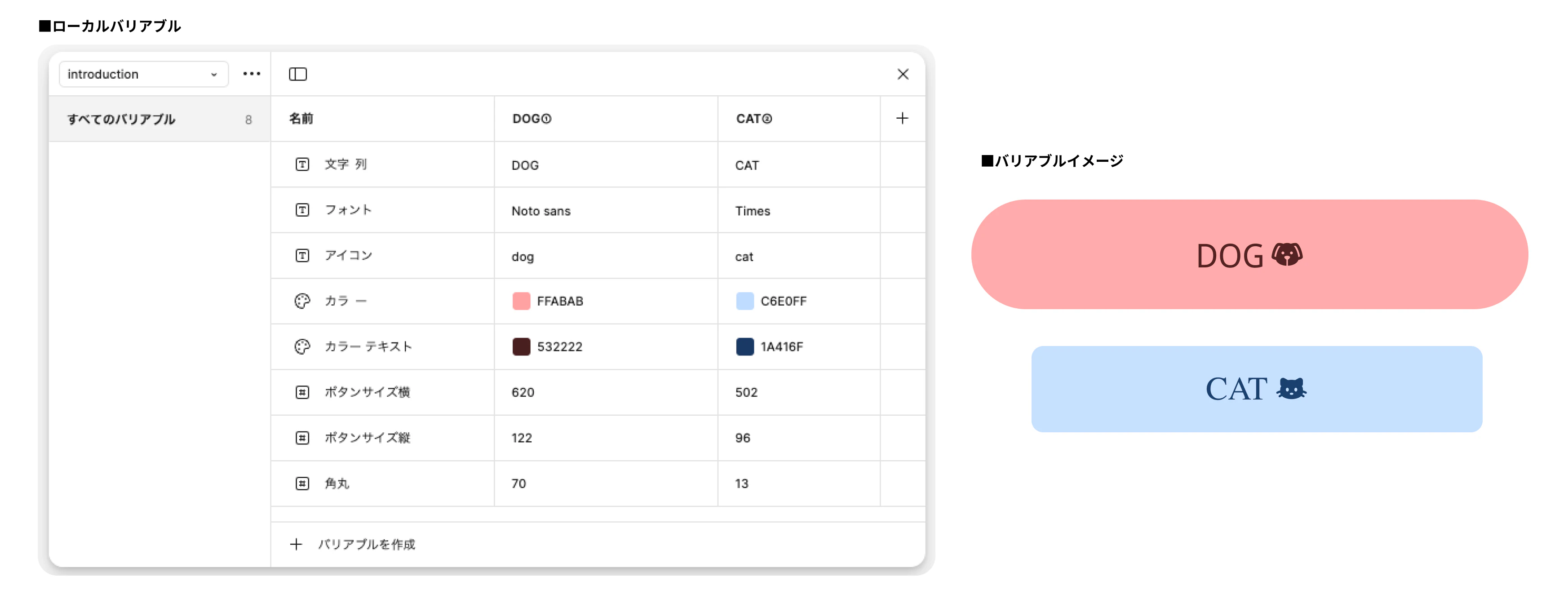Click the number icon beside ボタンサイズ横
This screenshot has height=595, width=1568.
(x=302, y=392)
